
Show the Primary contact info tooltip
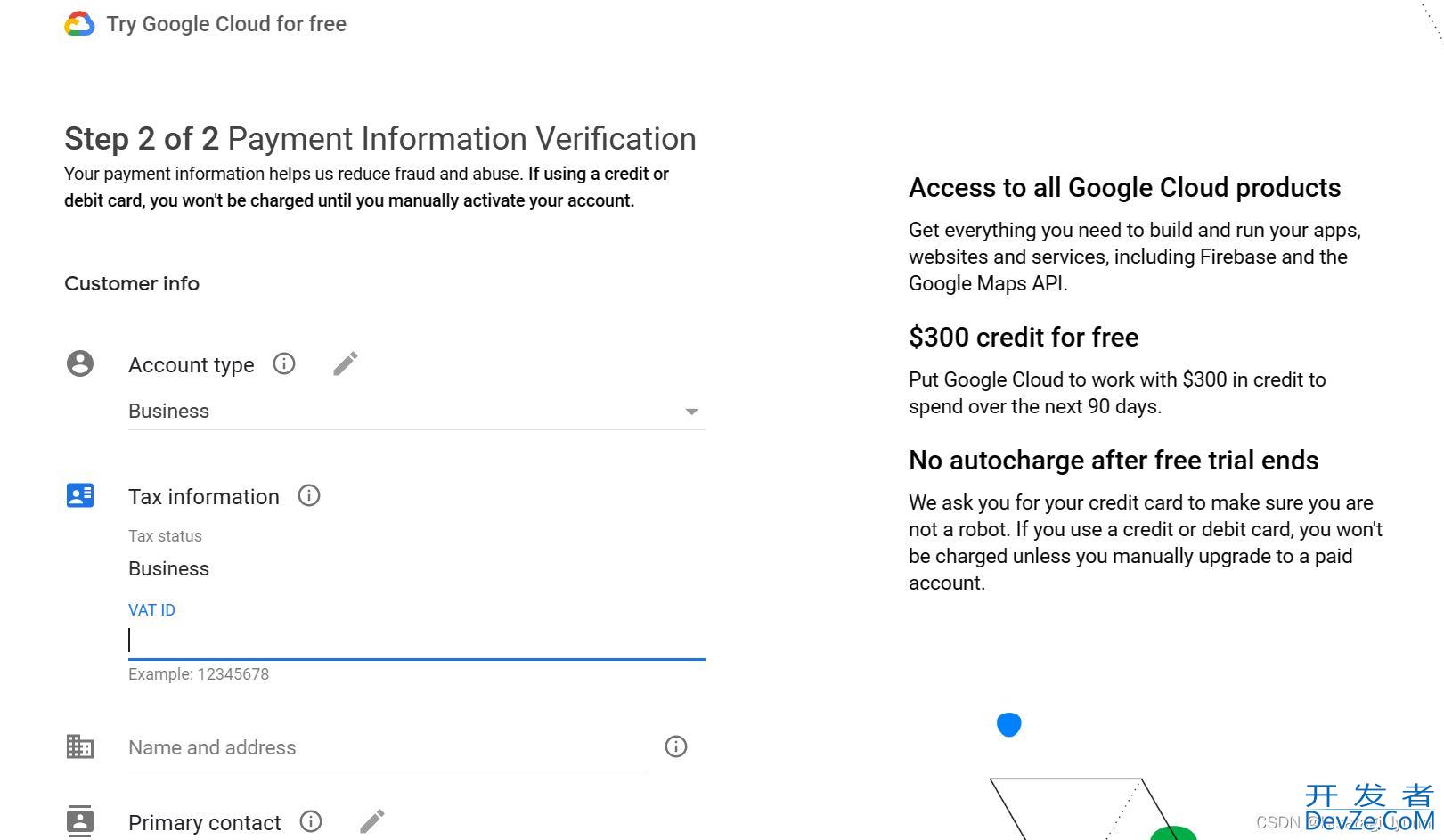click(311, 821)
